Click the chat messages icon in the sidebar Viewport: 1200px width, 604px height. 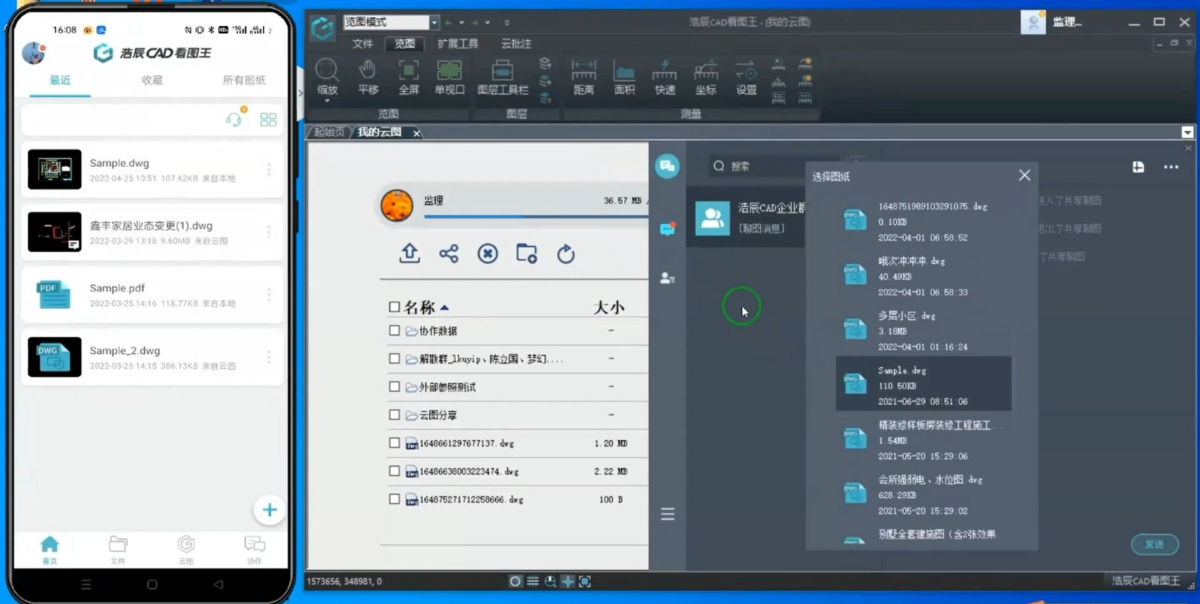pos(667,229)
